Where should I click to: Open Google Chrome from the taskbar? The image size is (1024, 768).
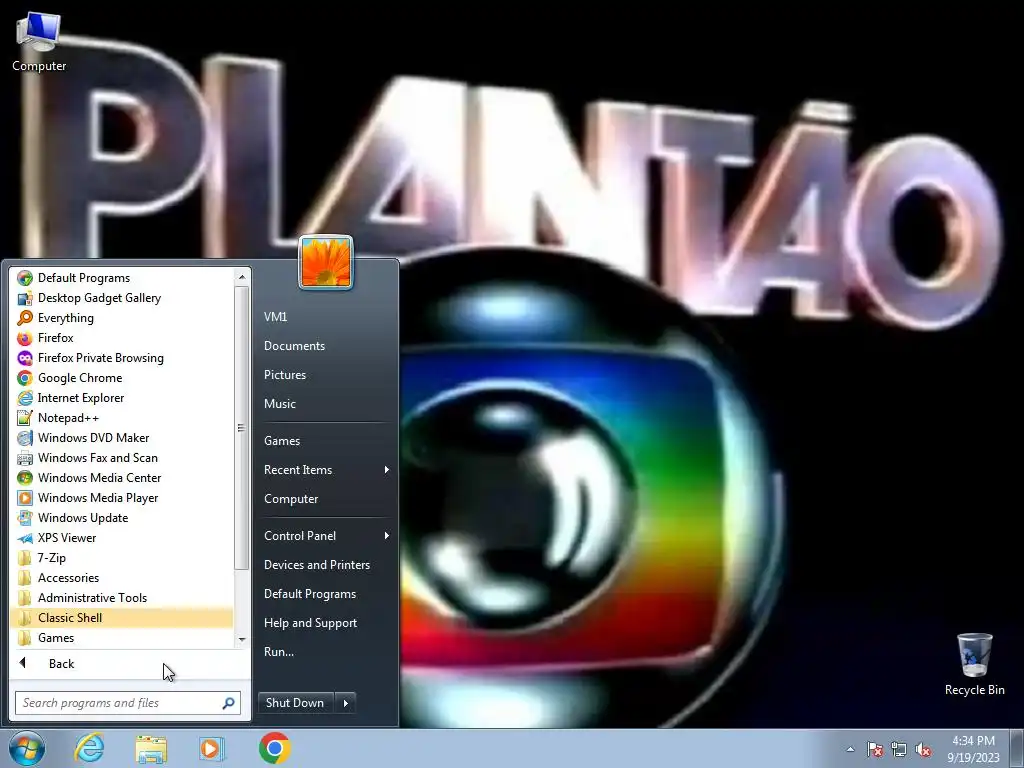coord(274,748)
